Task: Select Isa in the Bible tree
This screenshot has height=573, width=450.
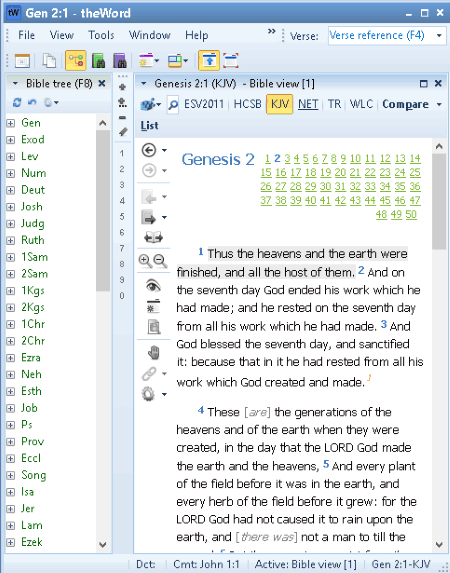Action: 27,492
